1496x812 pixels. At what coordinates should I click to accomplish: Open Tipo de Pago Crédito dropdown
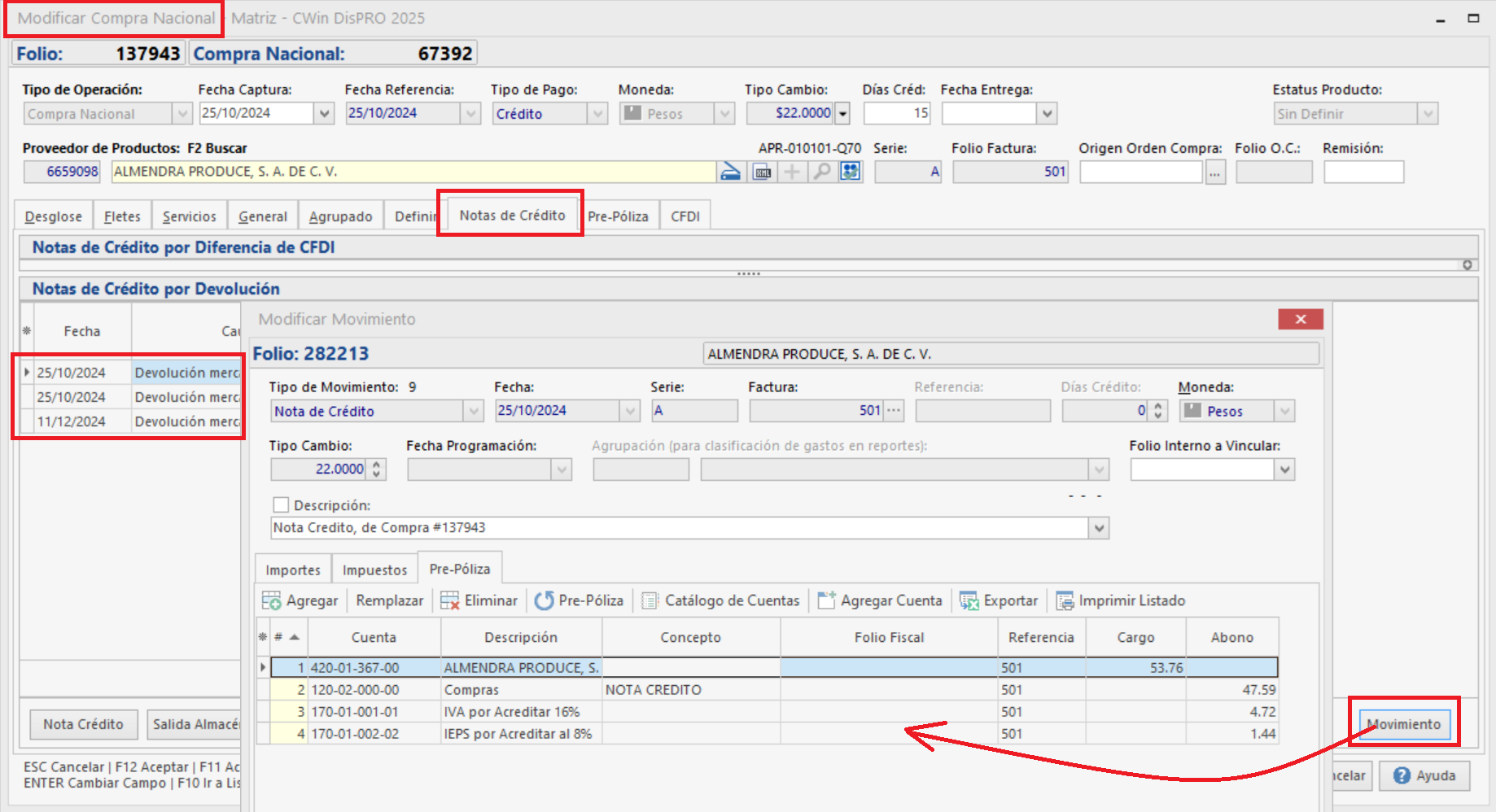point(598,114)
